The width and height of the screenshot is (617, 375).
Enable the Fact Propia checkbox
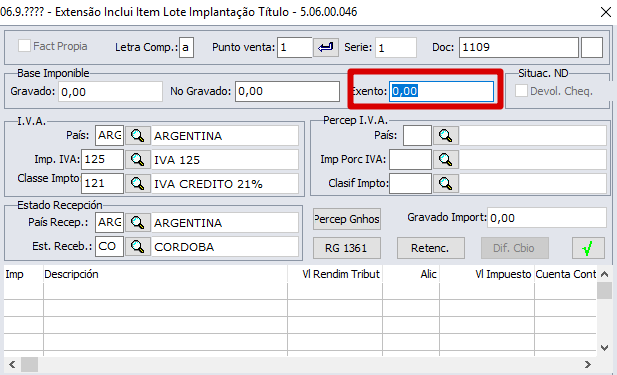24,46
